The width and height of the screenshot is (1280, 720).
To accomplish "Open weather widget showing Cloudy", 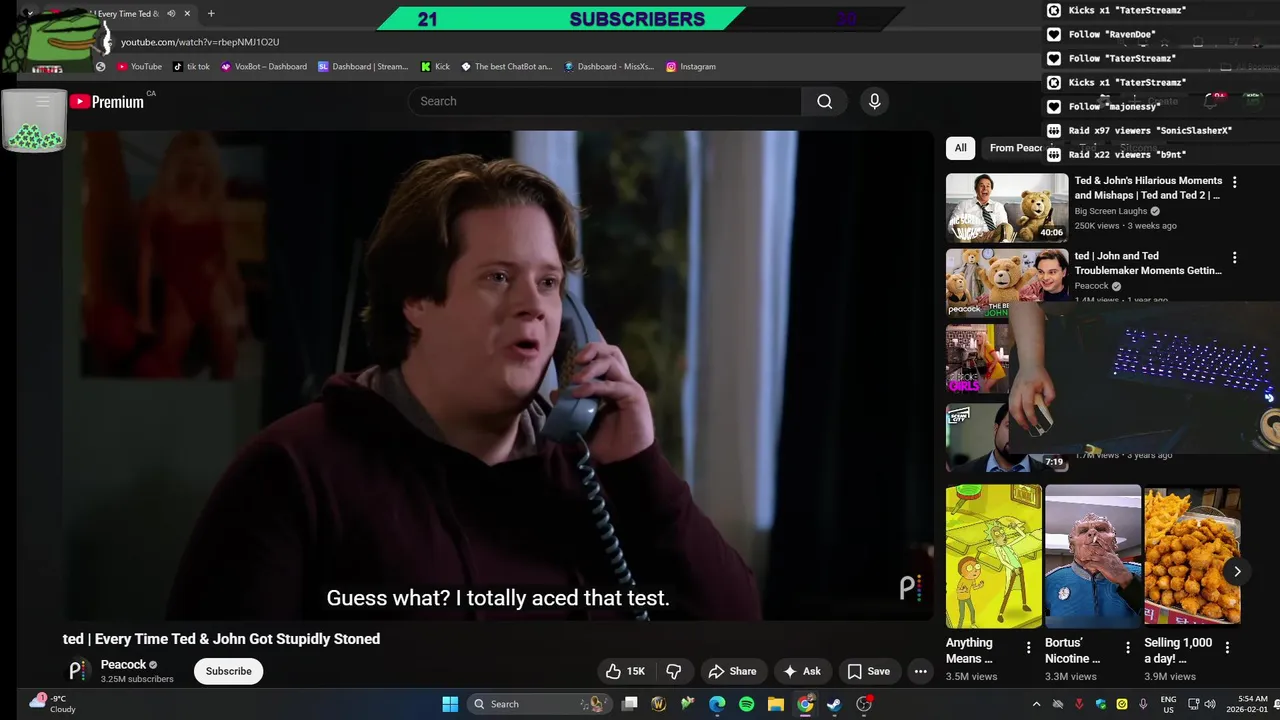I will [50, 704].
